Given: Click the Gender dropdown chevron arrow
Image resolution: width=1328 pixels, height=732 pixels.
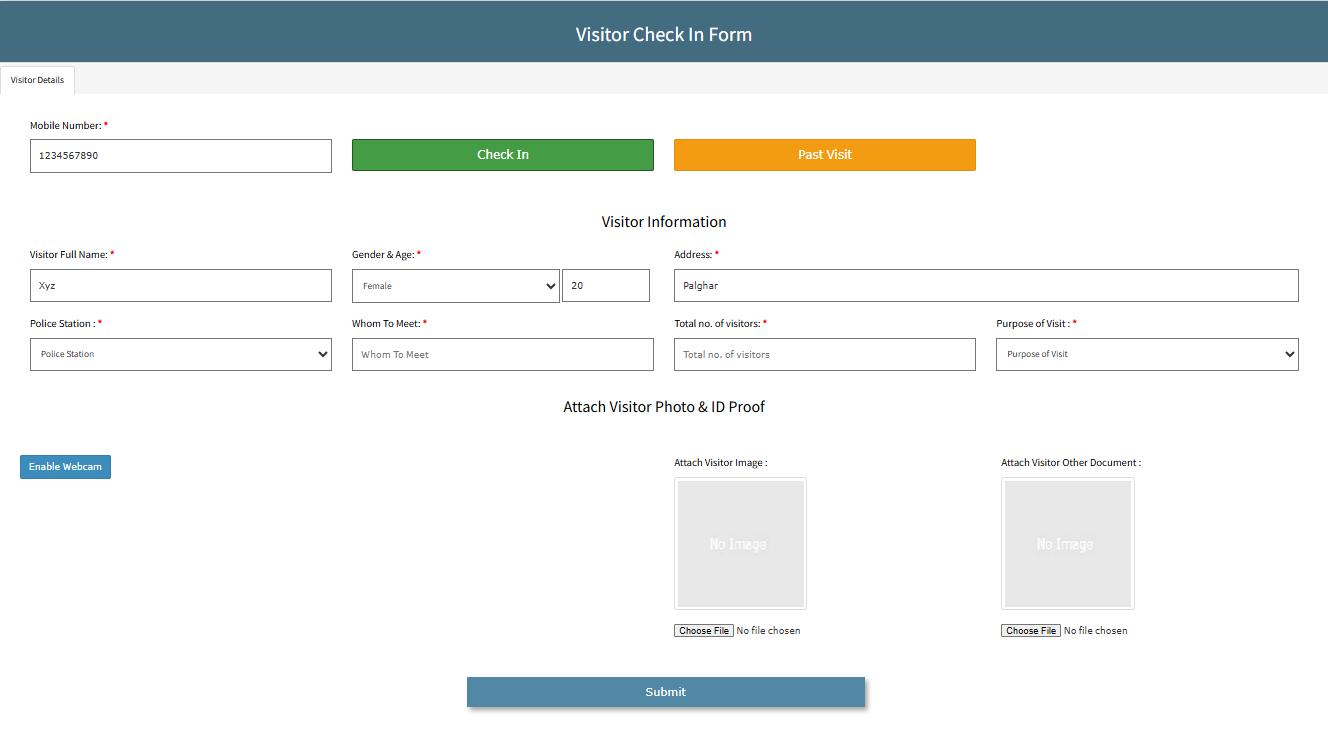Looking at the screenshot, I should (550, 286).
